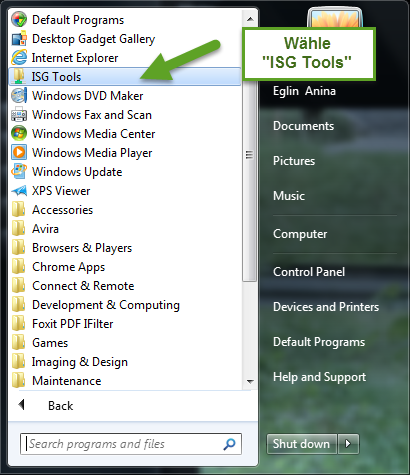This screenshot has height=475, width=410.
Task: Open shutdown options arrow menu
Action: tap(348, 444)
